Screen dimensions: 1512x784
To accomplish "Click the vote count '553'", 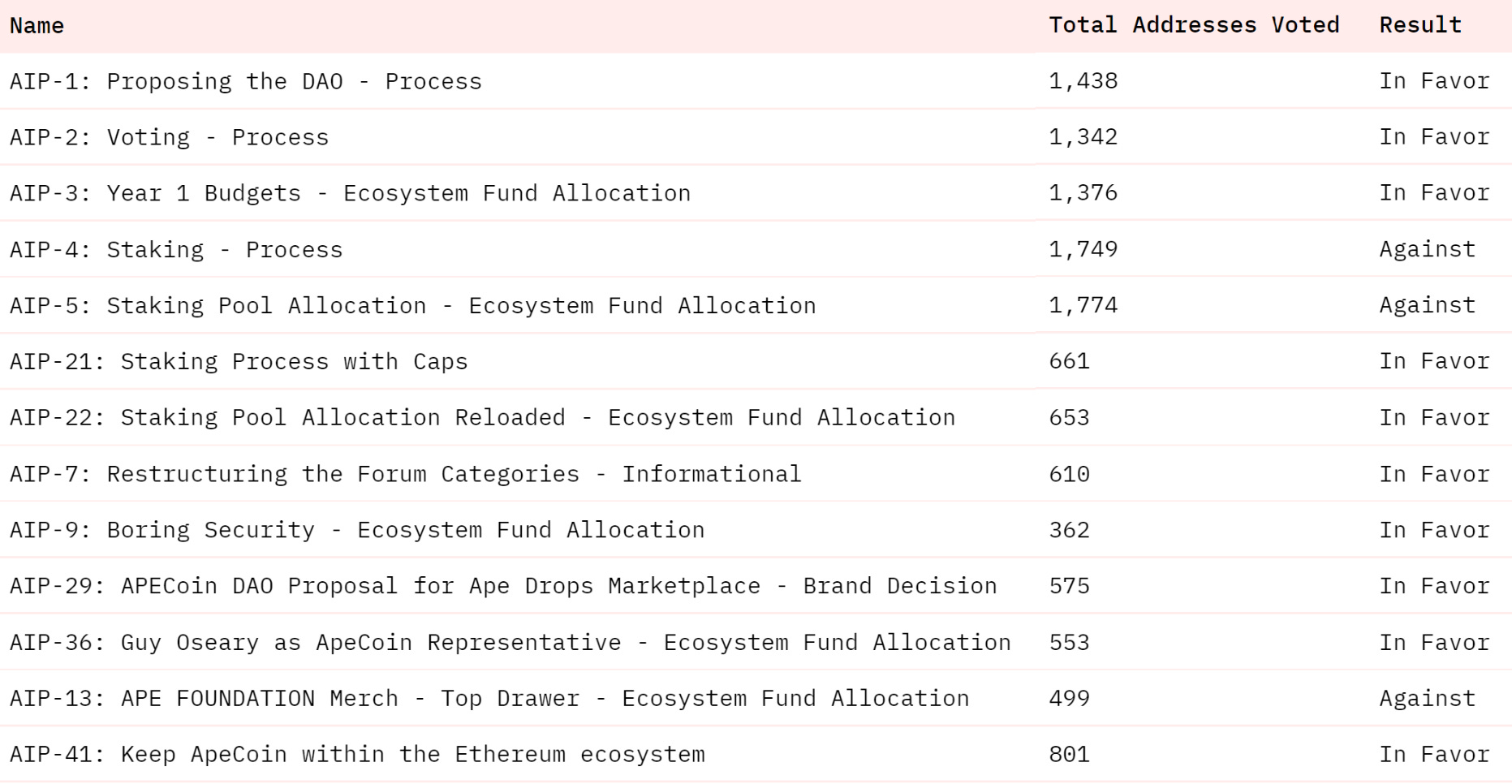I will (x=1070, y=643).
